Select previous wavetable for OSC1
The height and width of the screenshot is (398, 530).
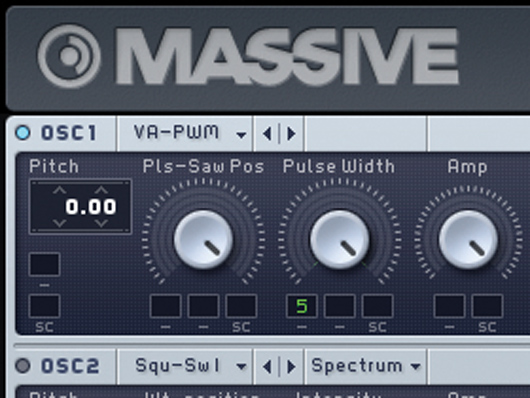tap(267, 134)
